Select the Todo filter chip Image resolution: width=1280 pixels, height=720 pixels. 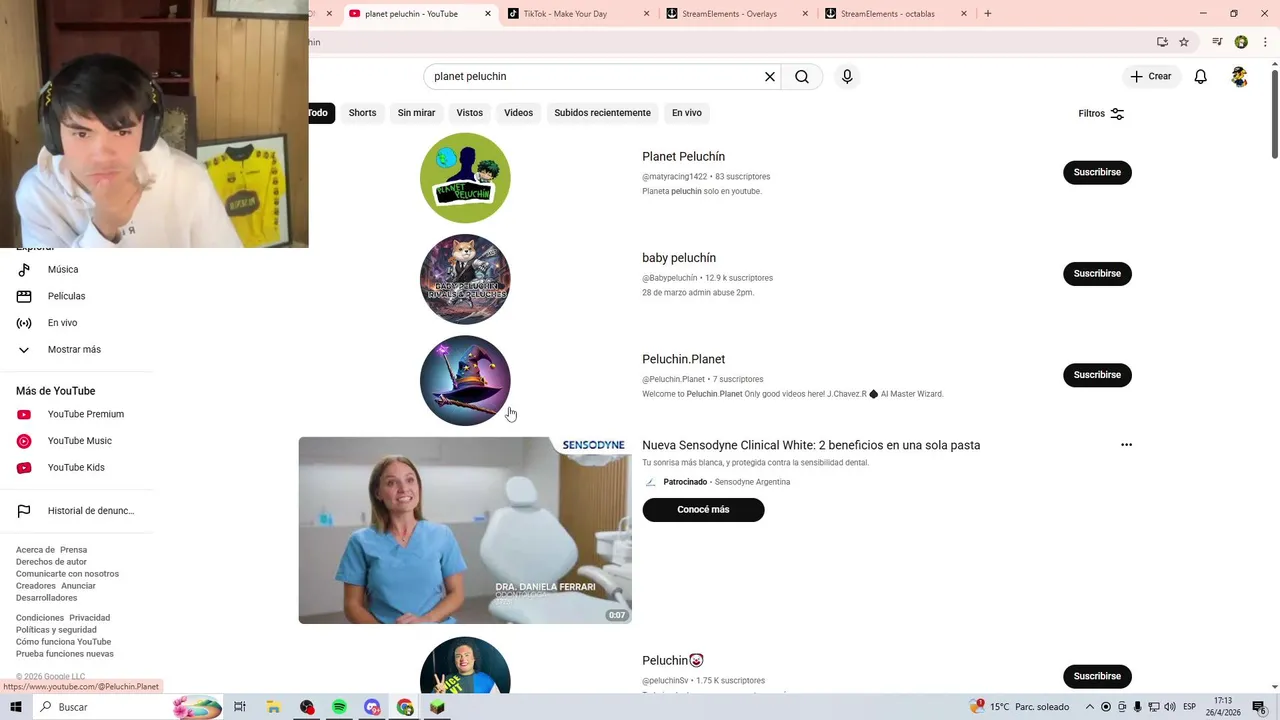(x=320, y=113)
